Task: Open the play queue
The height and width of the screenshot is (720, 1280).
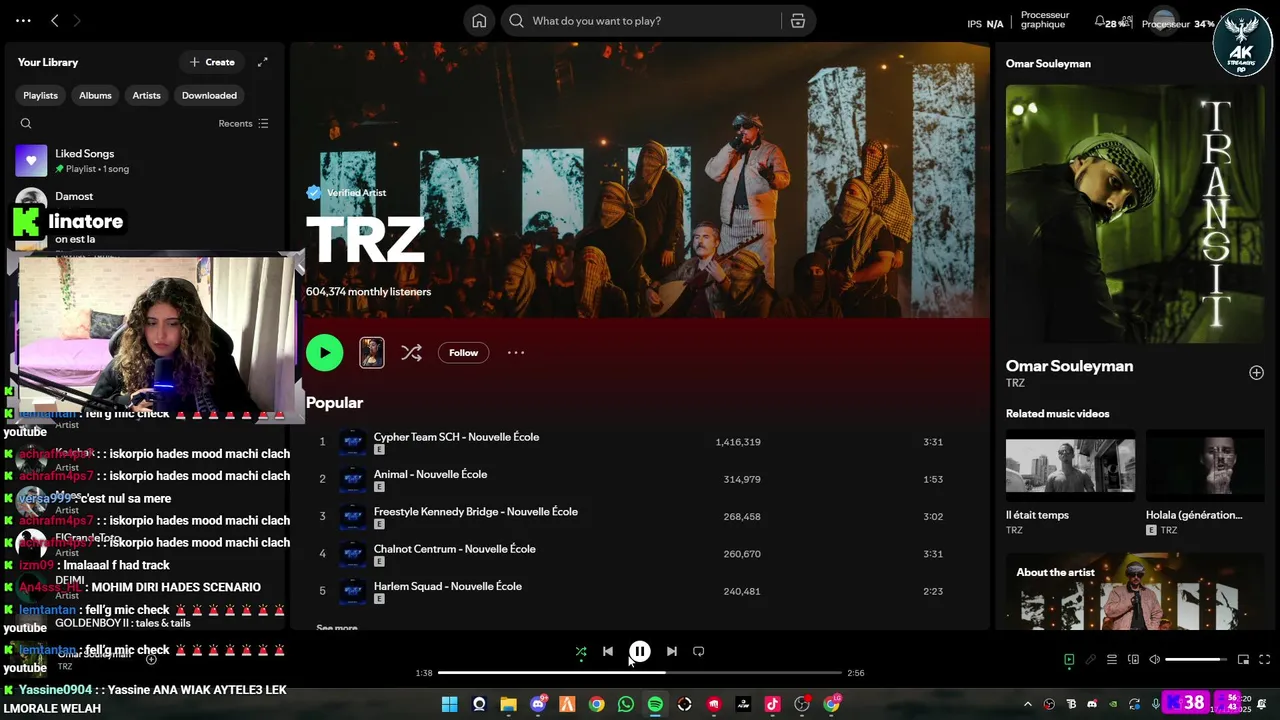Action: pyautogui.click(x=1112, y=660)
